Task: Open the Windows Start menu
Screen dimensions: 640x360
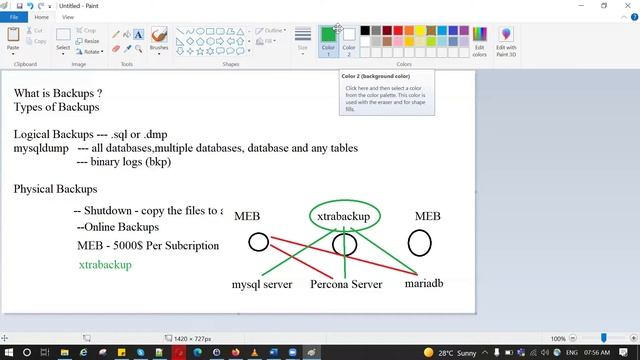Action: (8, 352)
